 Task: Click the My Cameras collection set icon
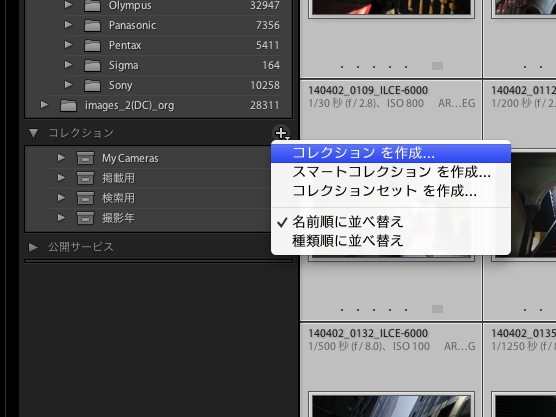tap(85, 158)
